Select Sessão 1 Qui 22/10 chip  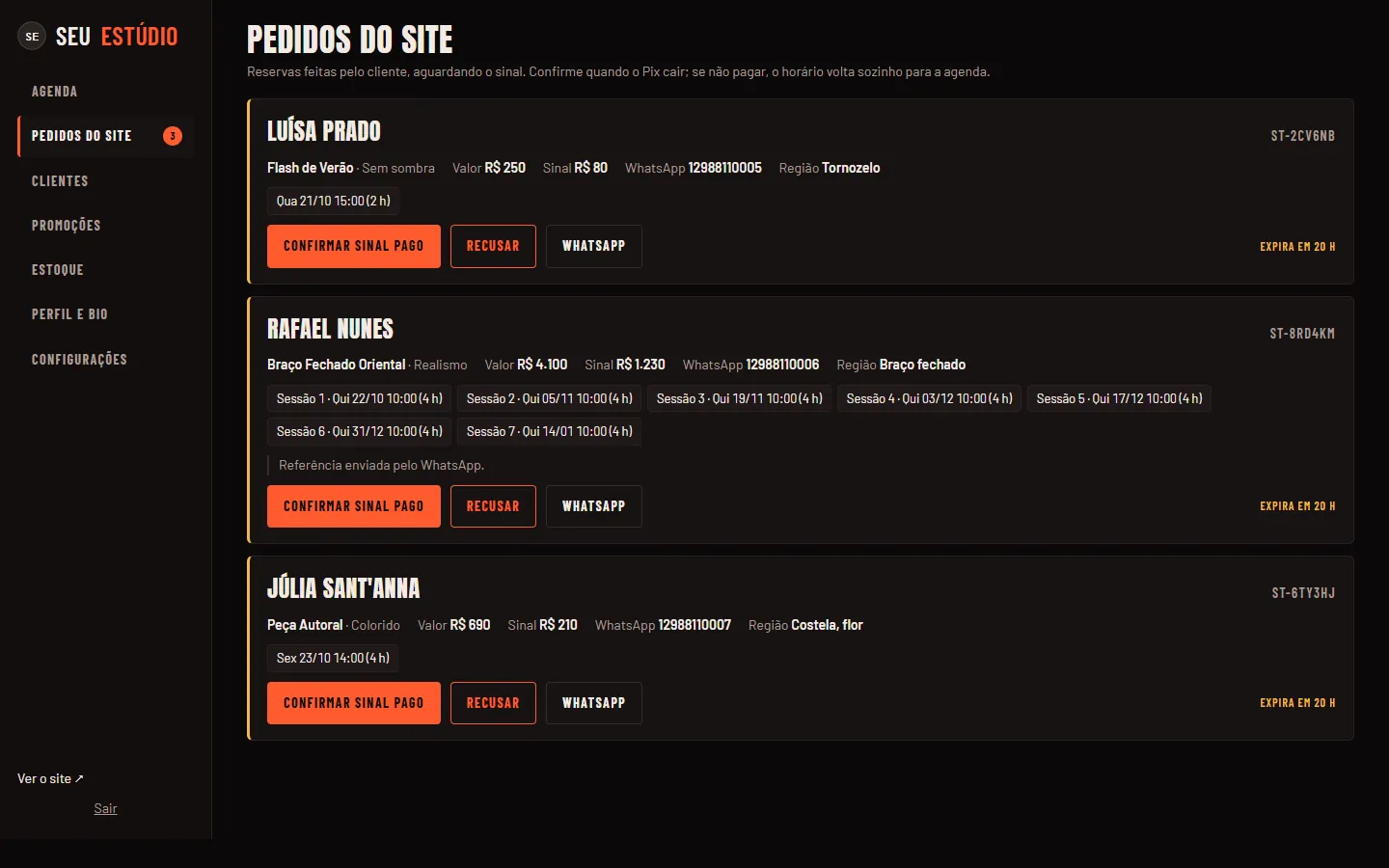point(360,398)
